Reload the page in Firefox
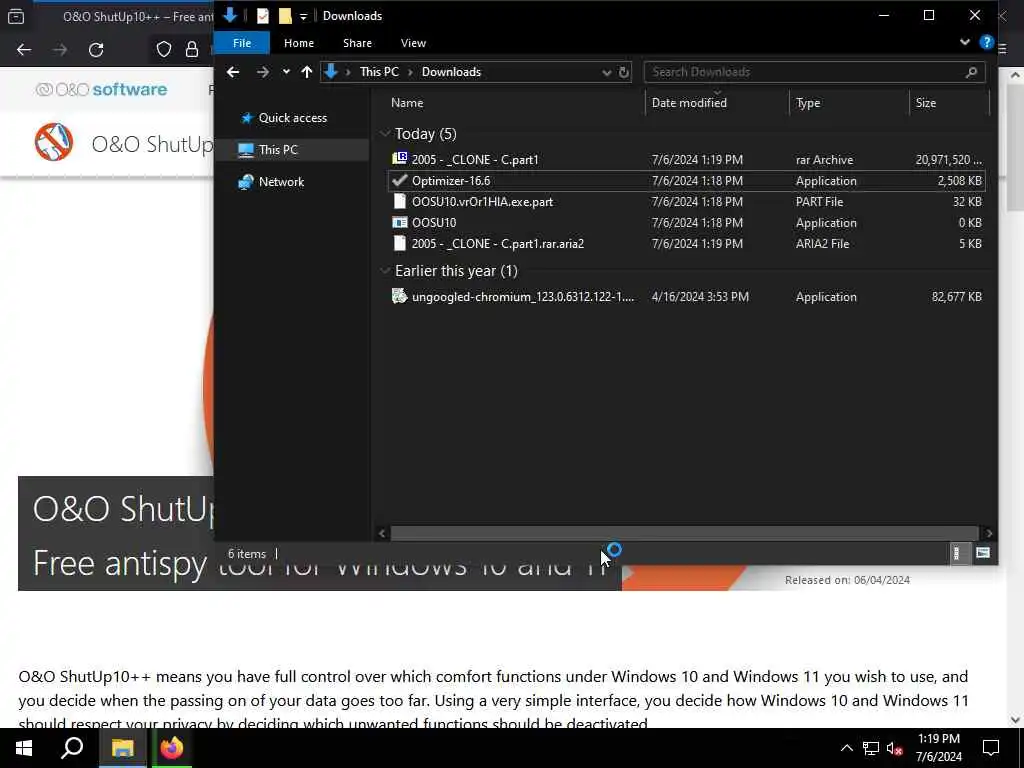 click(96, 50)
